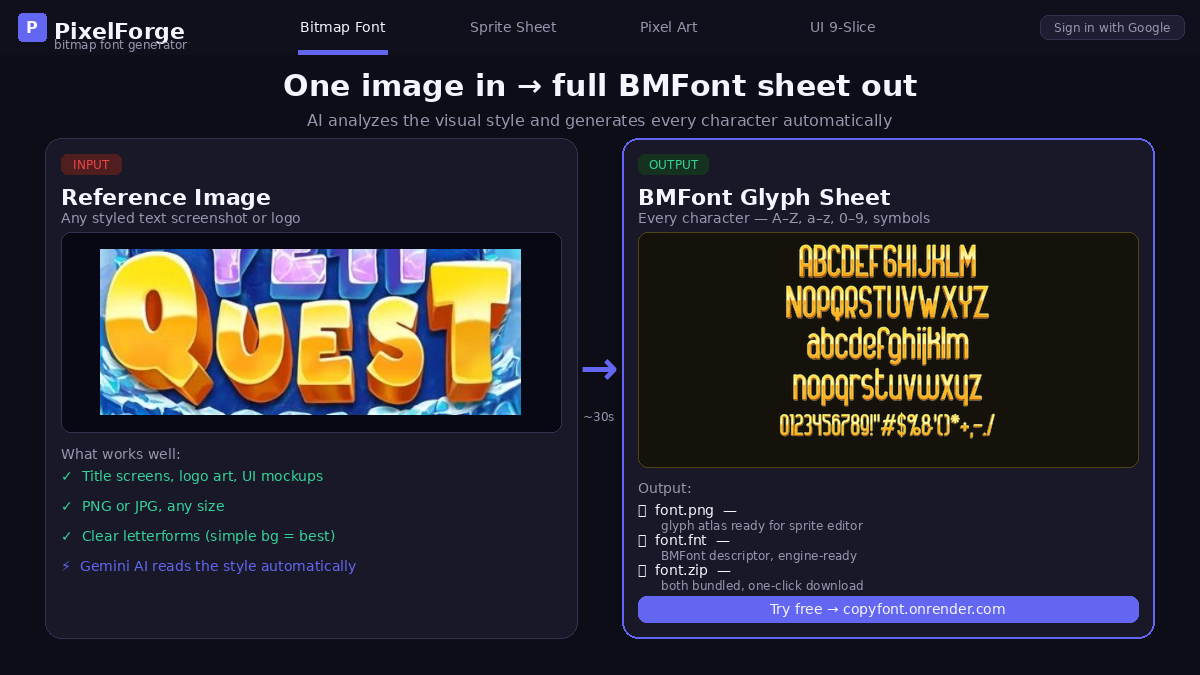Click the green OUTPUT badge
This screenshot has width=1200, height=675.
pyautogui.click(x=673, y=165)
